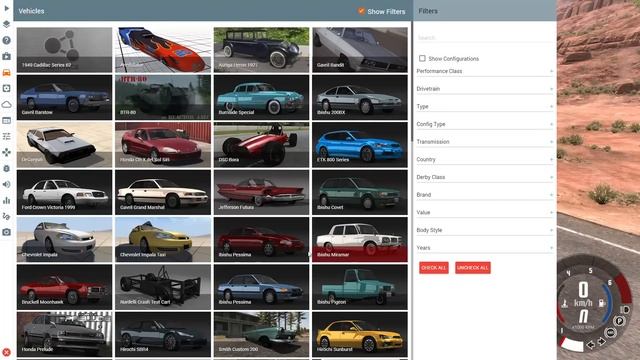Pick the yellow Chevrolet Impala Taxi
Viewport: 640px width, 360px height.
tap(163, 240)
